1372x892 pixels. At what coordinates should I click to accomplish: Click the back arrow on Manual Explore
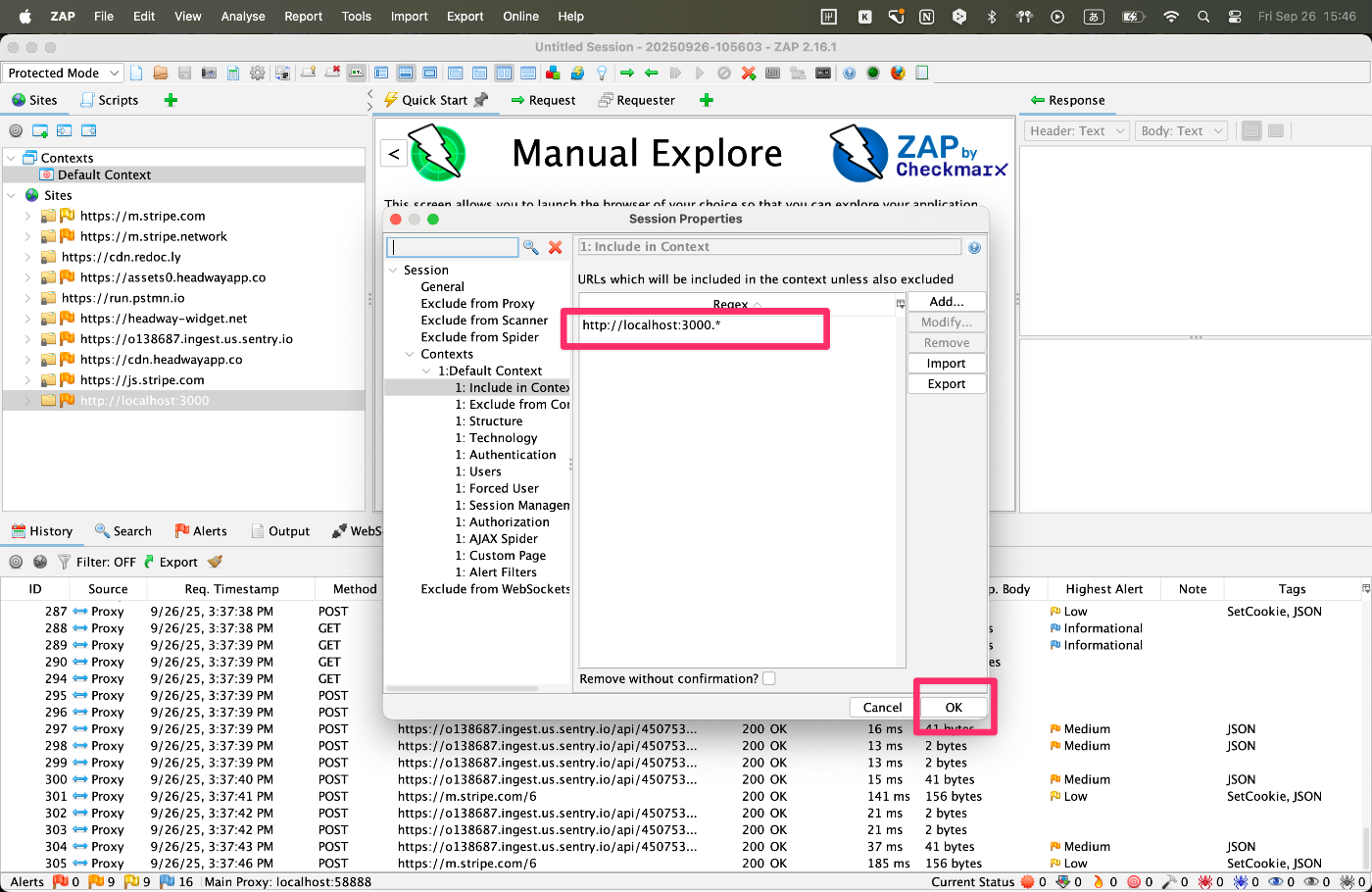[x=394, y=153]
